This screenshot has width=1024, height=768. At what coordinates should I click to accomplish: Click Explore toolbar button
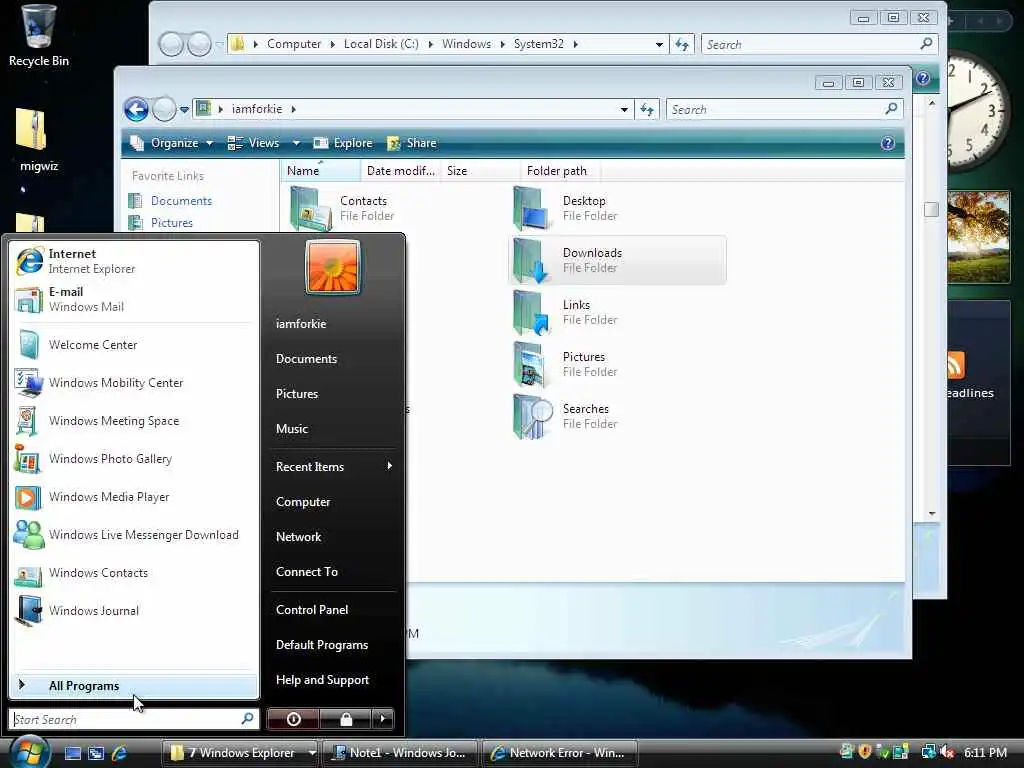pos(343,143)
